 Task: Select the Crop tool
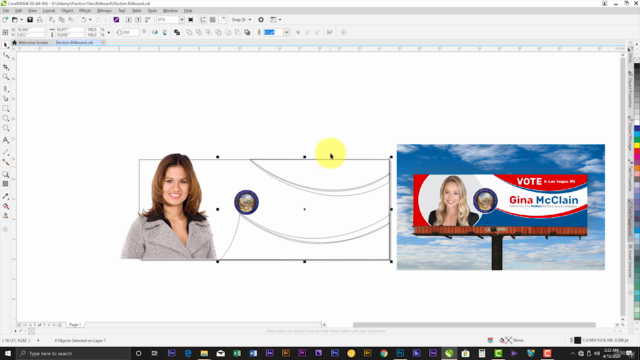coord(5,67)
